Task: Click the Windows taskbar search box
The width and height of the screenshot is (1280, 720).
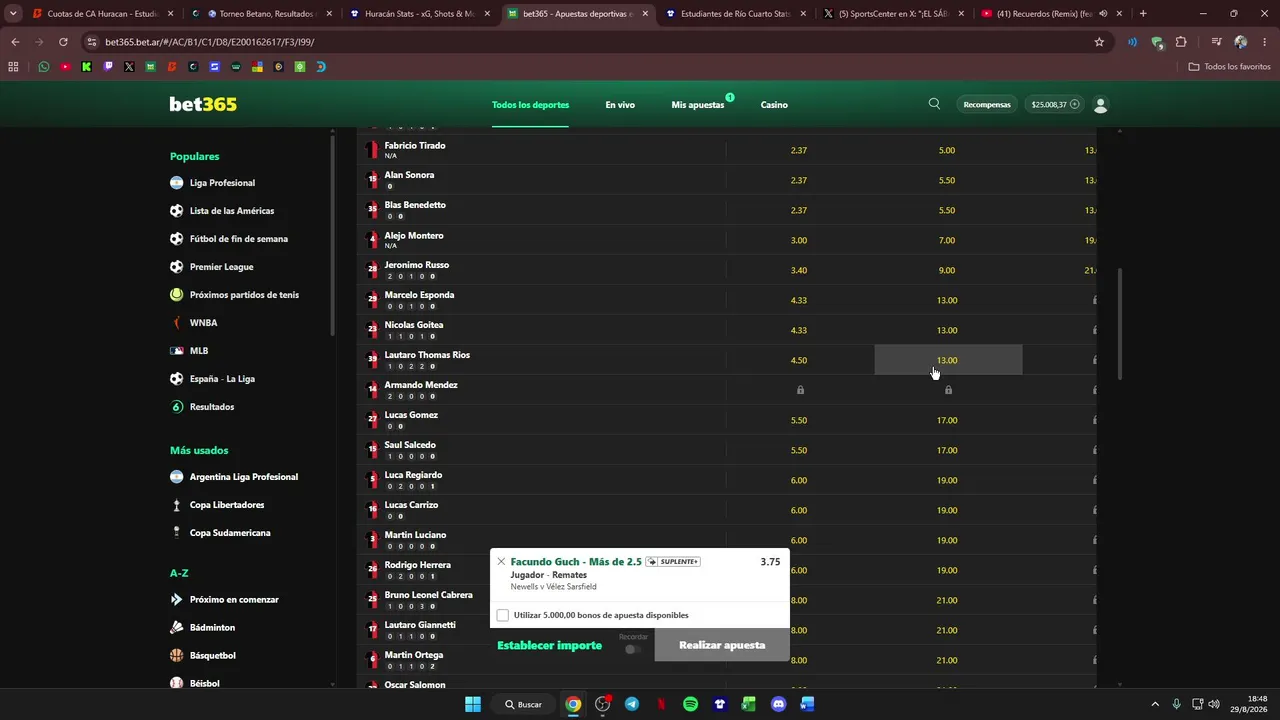Action: pos(524,704)
